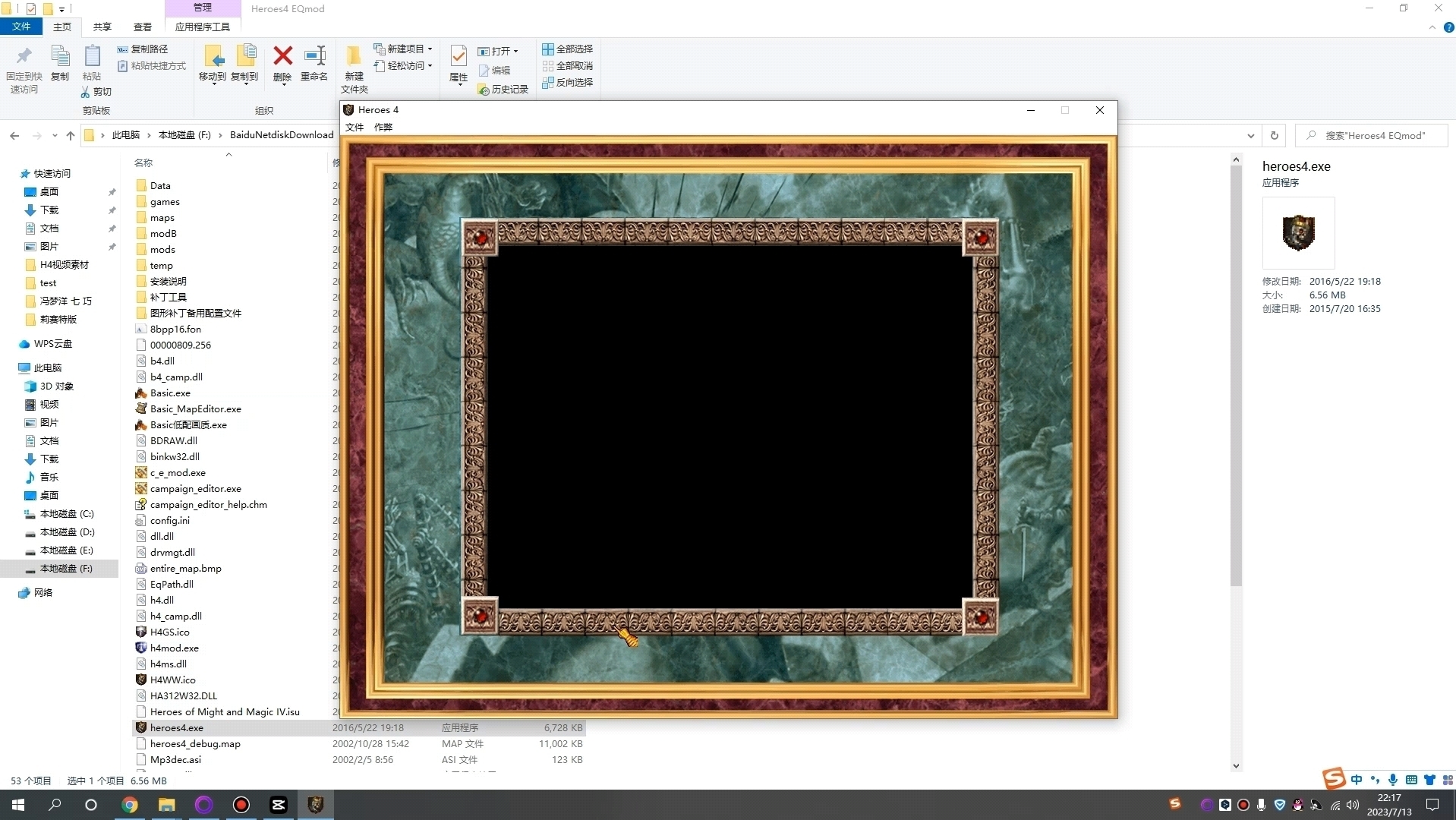The image size is (1456, 820).
Task: Select 网络 in navigation pane
Action: (43, 593)
